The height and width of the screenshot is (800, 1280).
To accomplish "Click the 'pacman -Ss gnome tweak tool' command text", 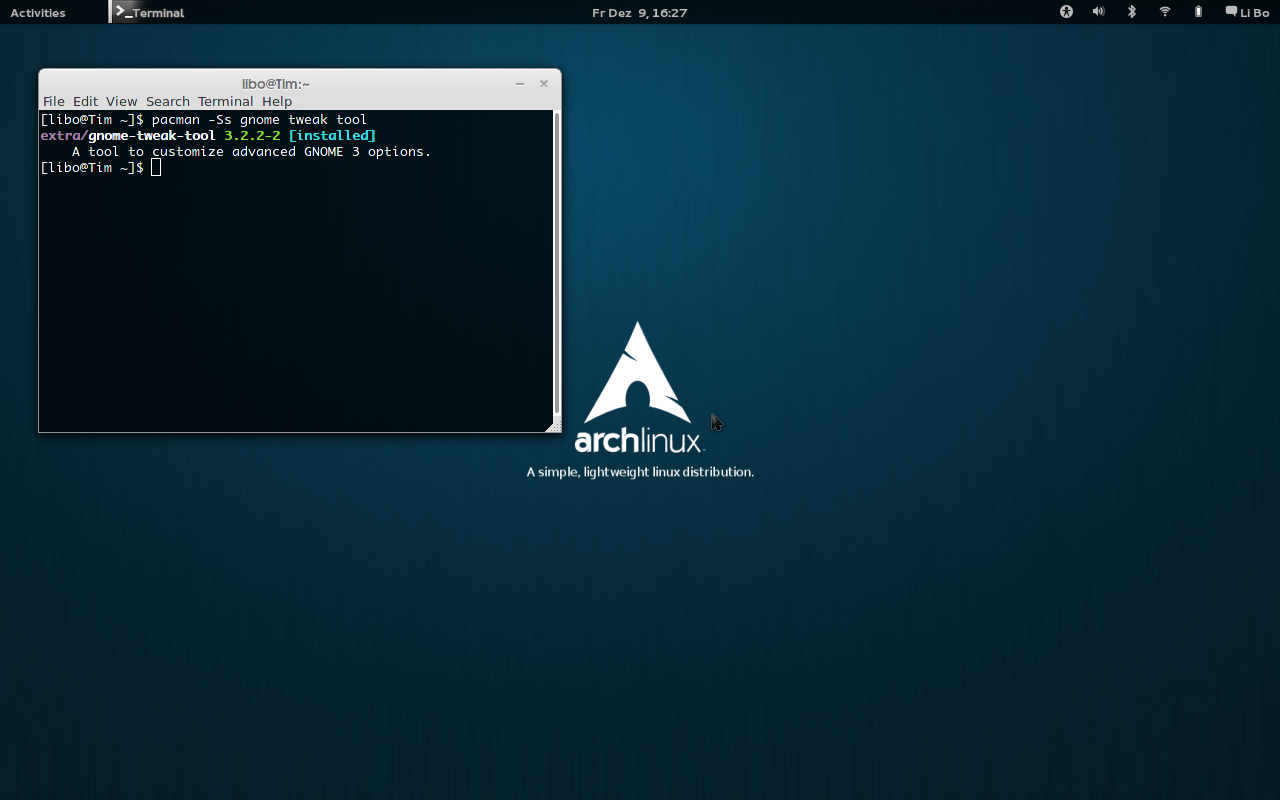I will 260,119.
